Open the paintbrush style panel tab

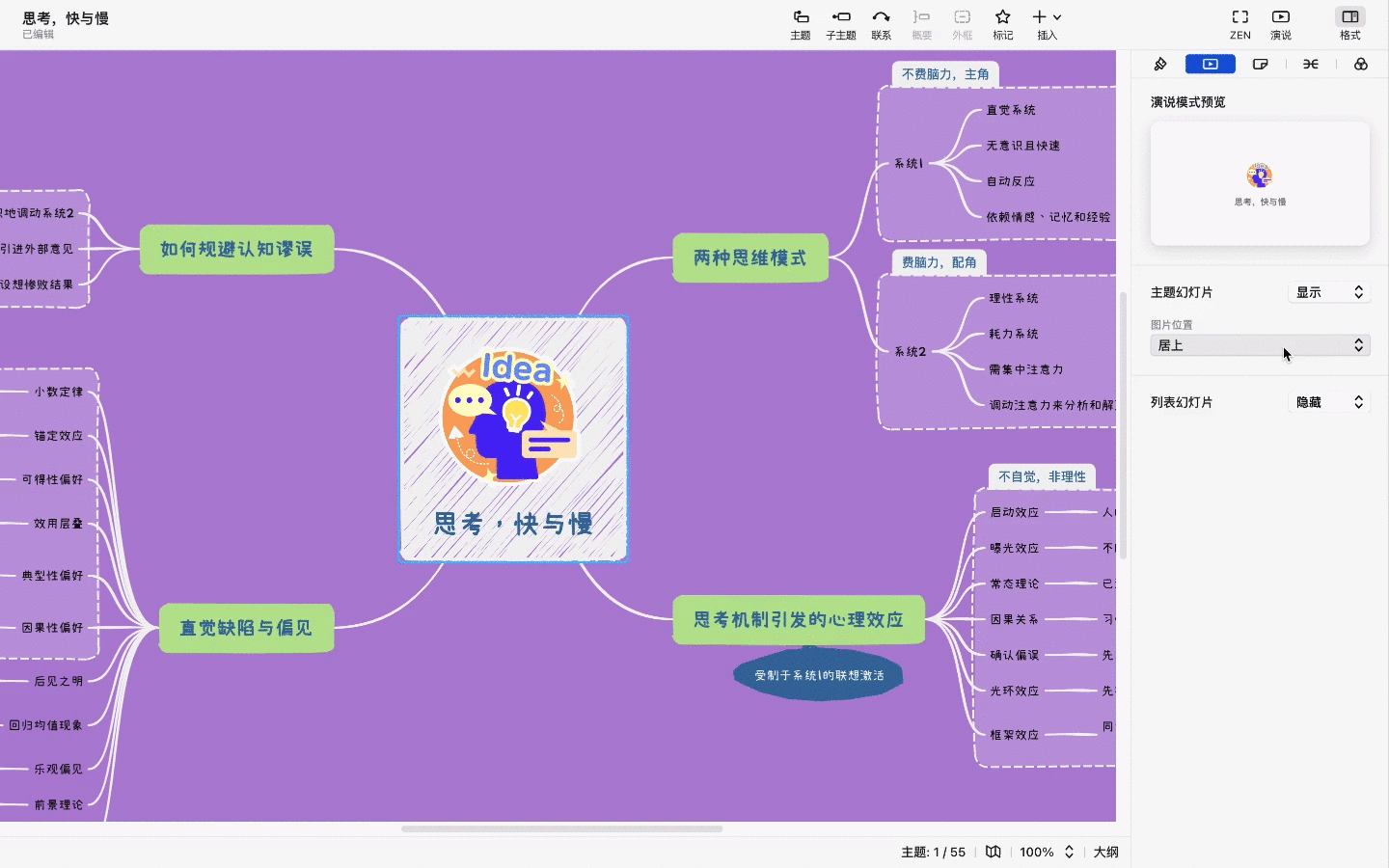(x=1160, y=64)
